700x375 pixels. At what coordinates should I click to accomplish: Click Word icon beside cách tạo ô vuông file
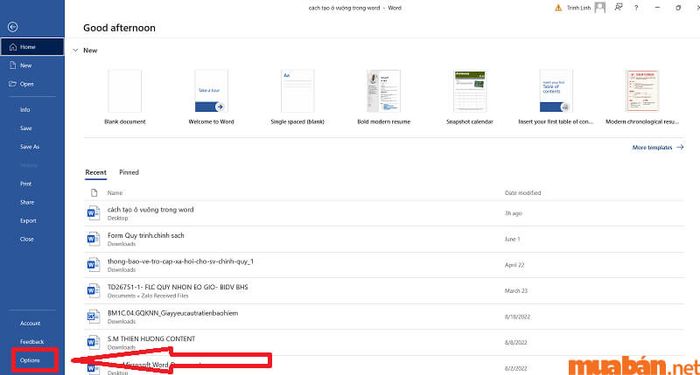pyautogui.click(x=93, y=213)
